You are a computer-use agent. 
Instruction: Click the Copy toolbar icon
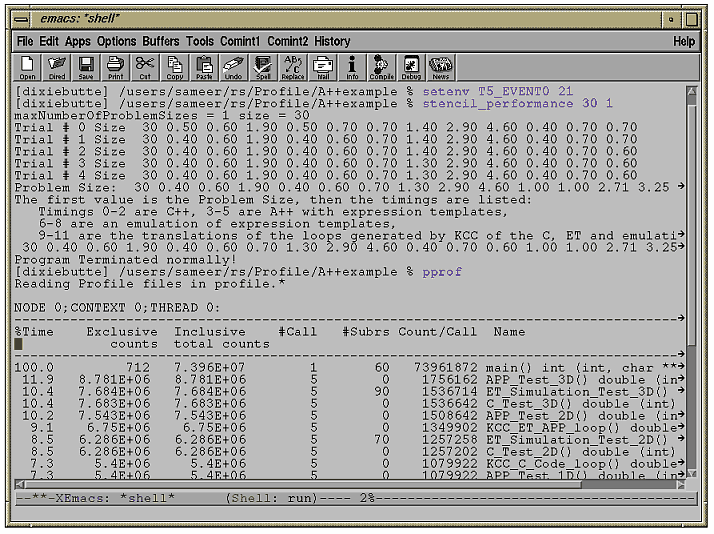tap(174, 67)
